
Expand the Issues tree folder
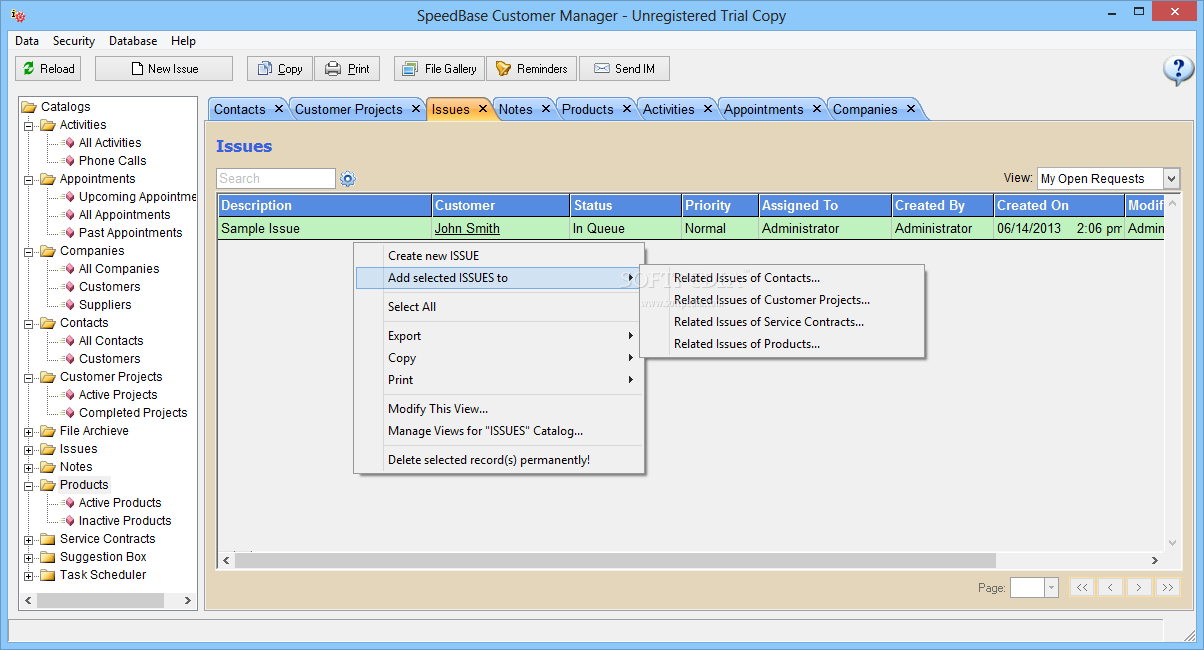pyautogui.click(x=30, y=449)
